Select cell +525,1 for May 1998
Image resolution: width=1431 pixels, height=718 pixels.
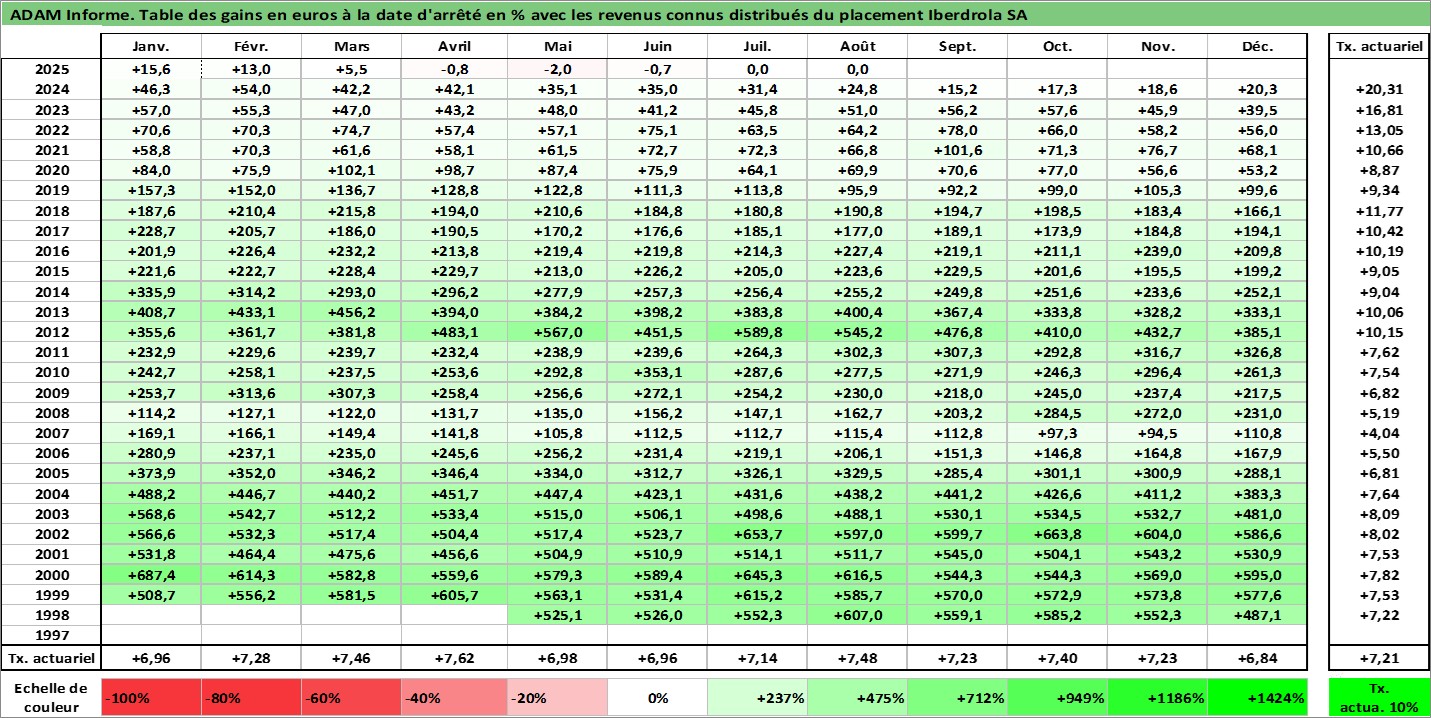tap(558, 615)
